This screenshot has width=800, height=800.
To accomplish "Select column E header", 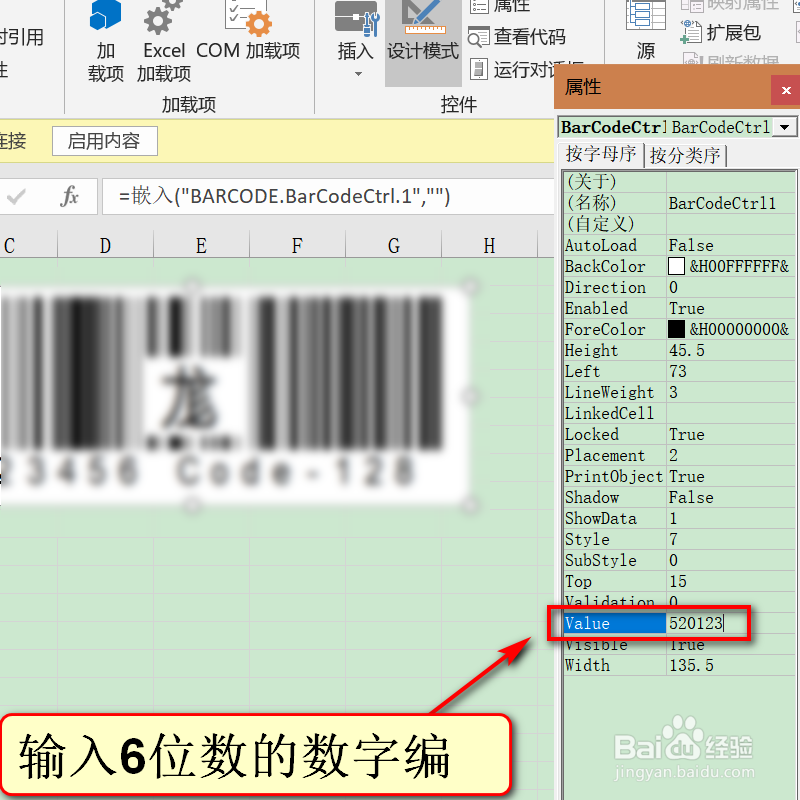I will coord(201,245).
